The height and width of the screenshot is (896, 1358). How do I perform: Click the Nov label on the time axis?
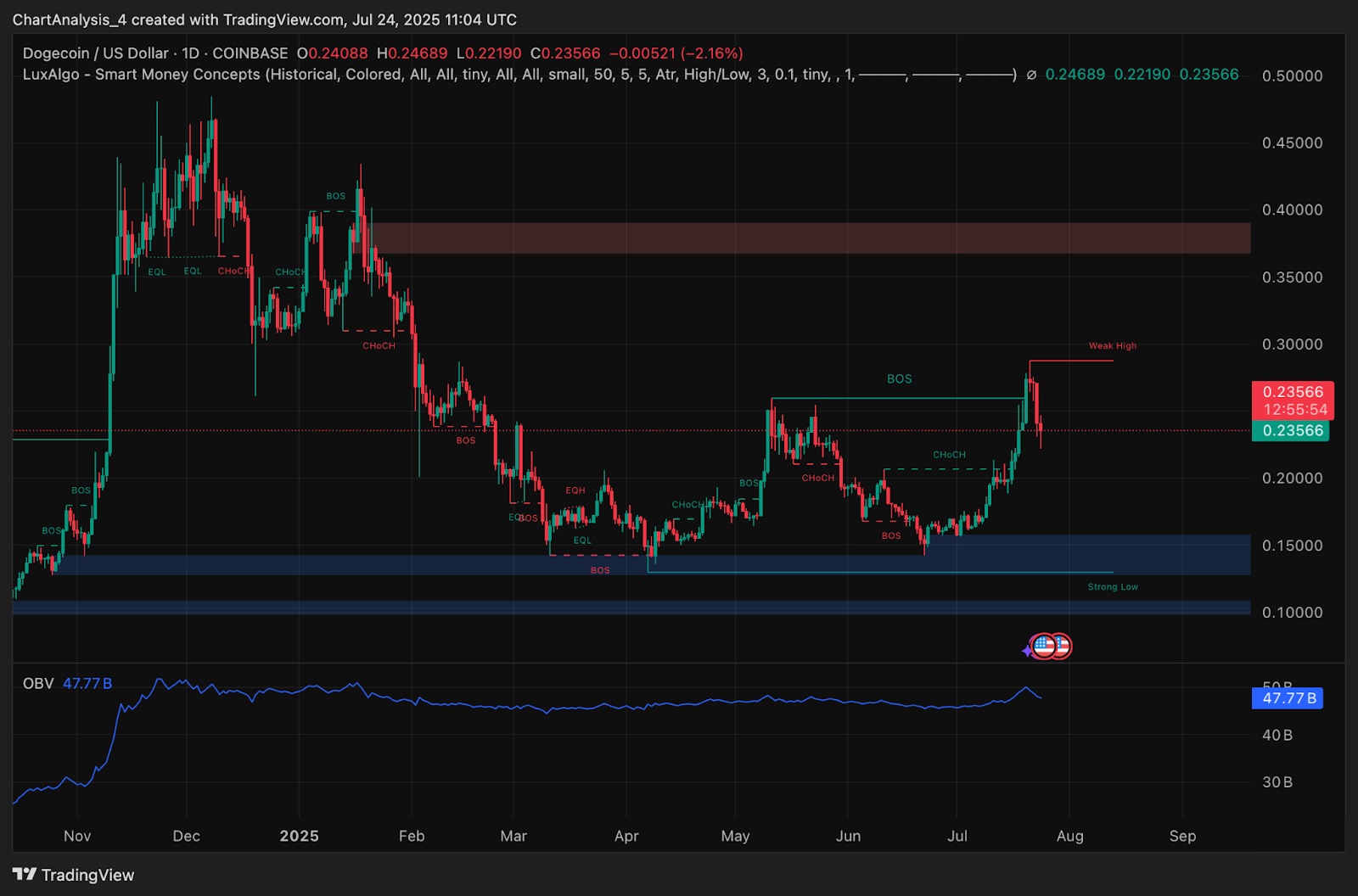[77, 837]
